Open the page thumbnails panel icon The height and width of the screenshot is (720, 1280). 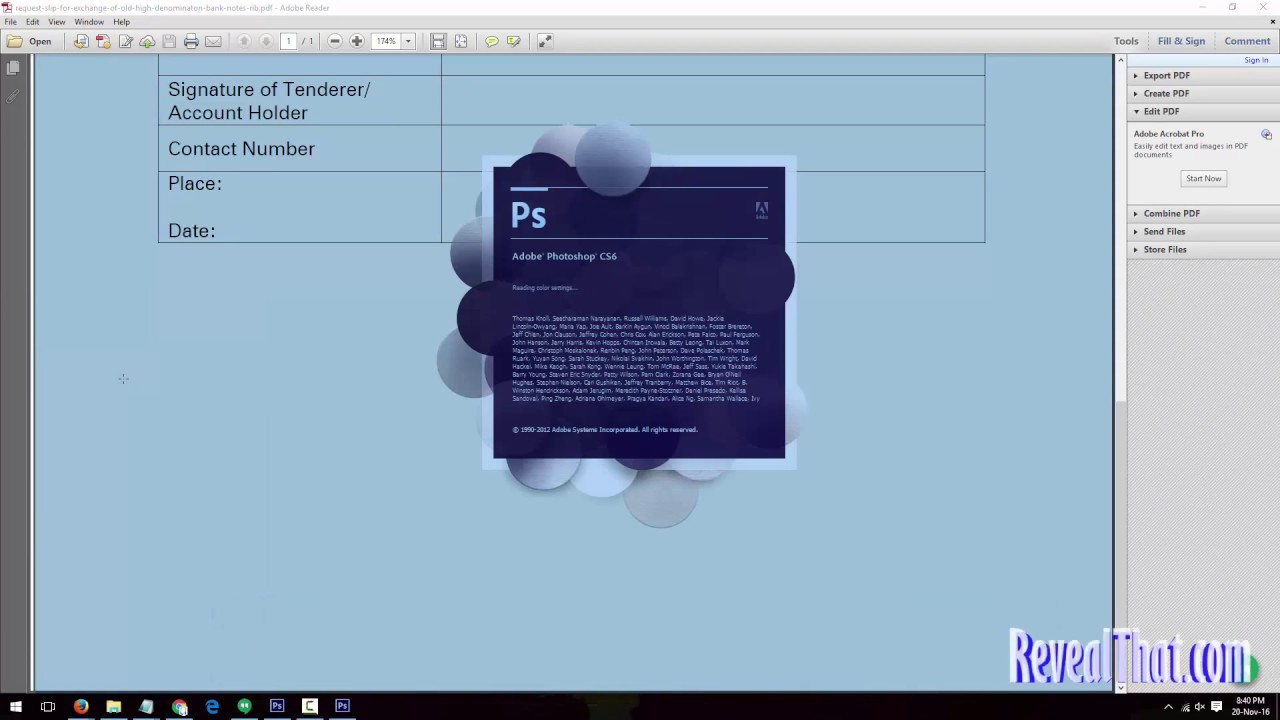pos(13,68)
